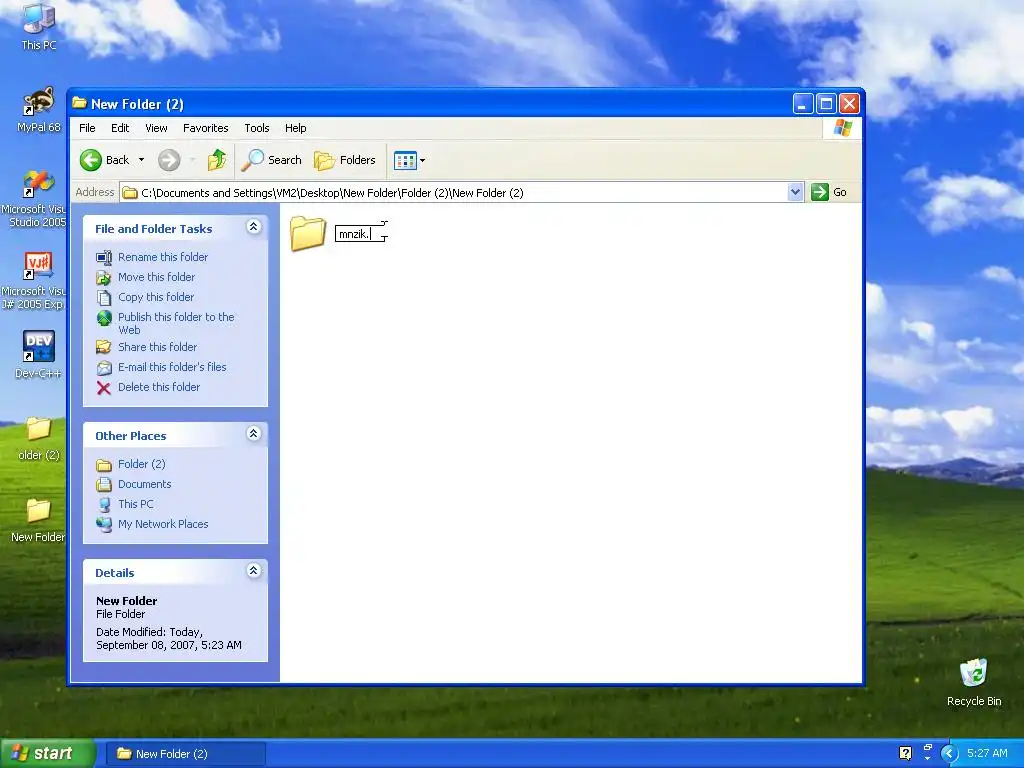This screenshot has width=1024, height=768.
Task: Collapse the Details panel
Action: 253,571
